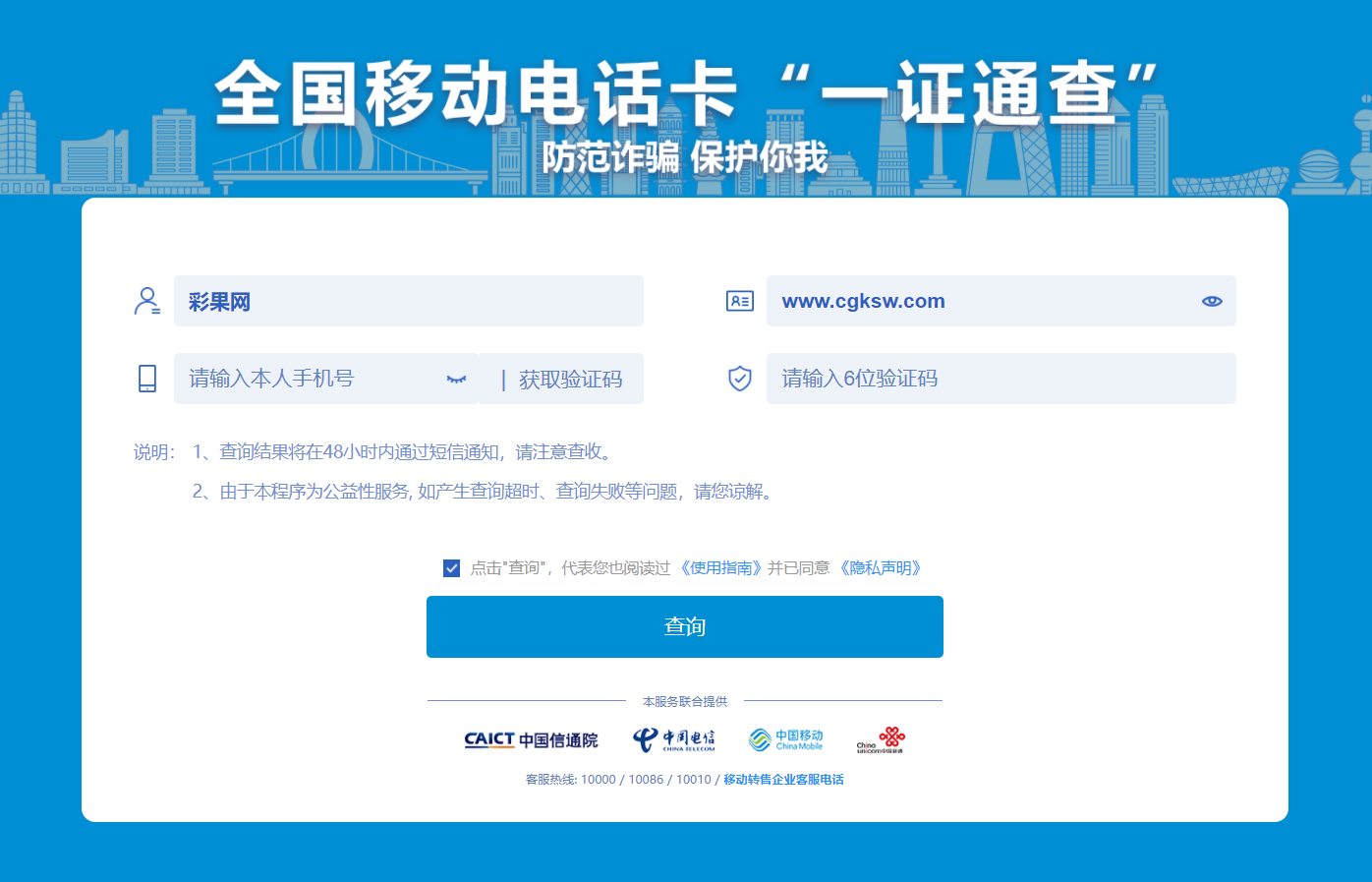Click the China Mobile logo
The width and height of the screenshot is (1372, 882).
[x=785, y=739]
